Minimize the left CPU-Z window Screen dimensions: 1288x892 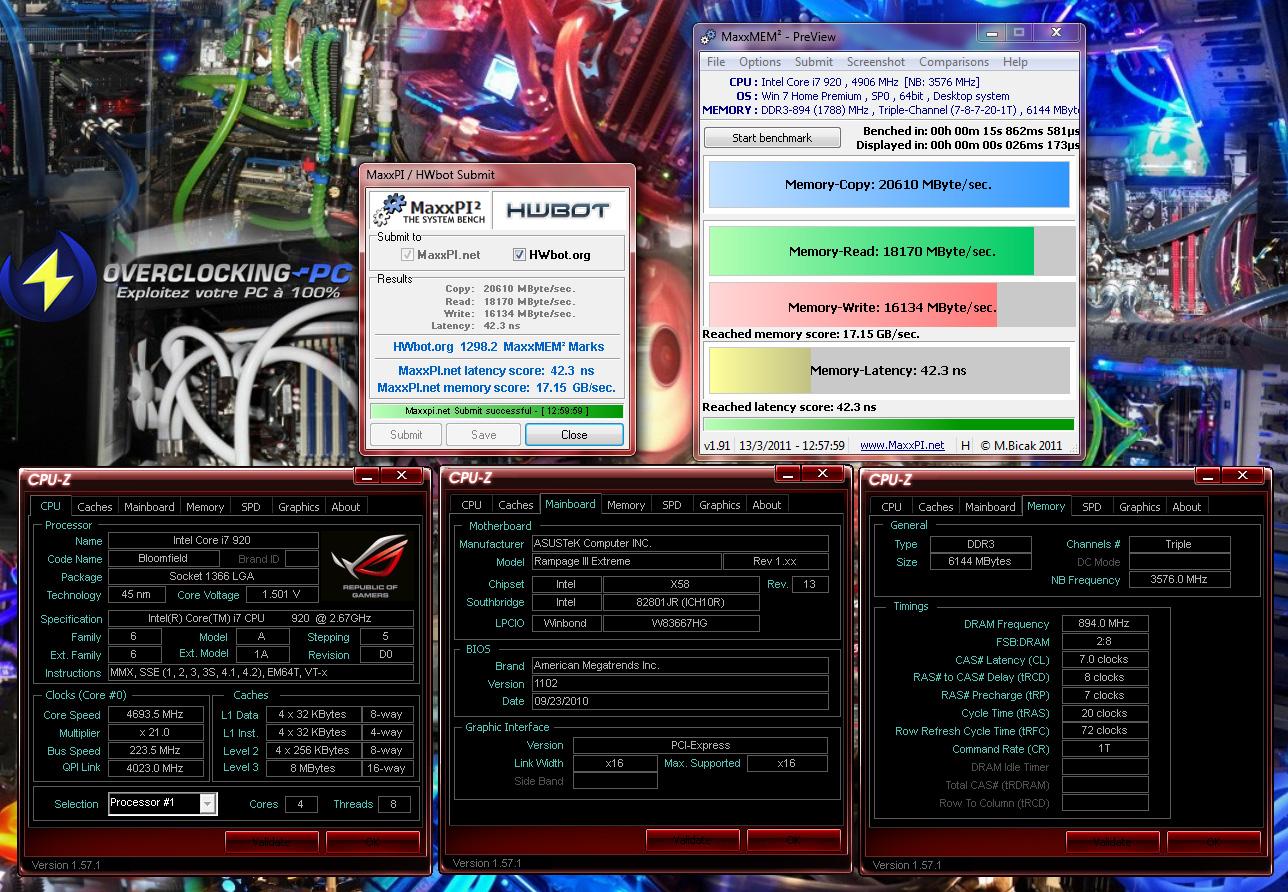click(x=366, y=475)
